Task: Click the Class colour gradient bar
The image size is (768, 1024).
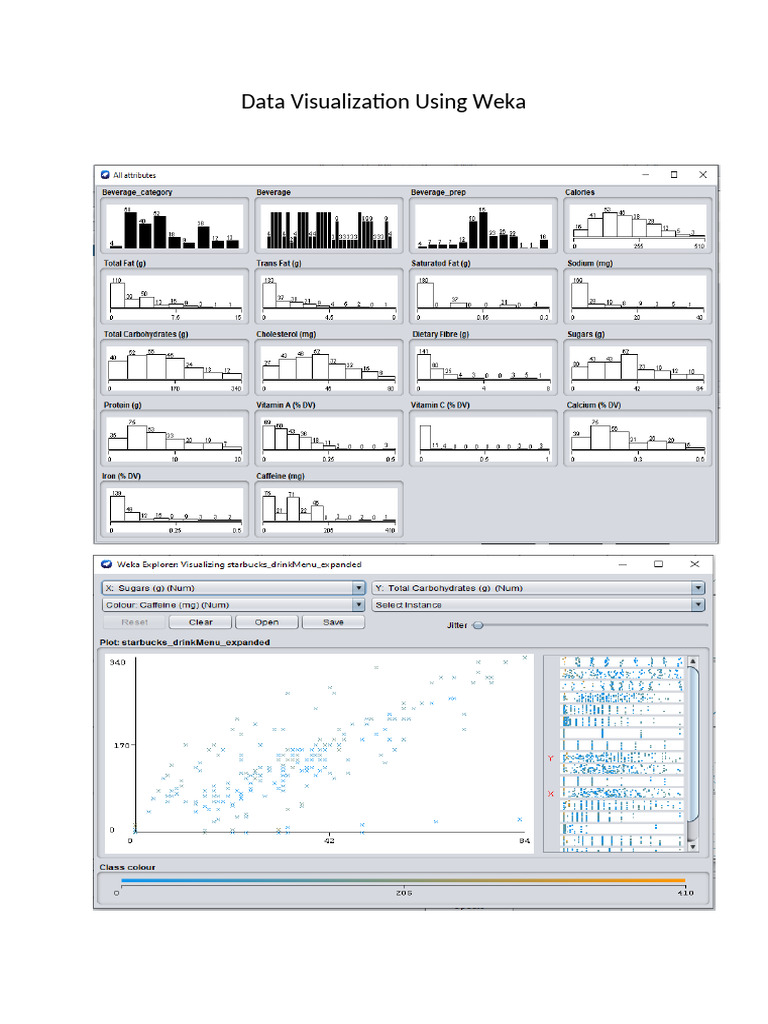Action: coord(403,880)
